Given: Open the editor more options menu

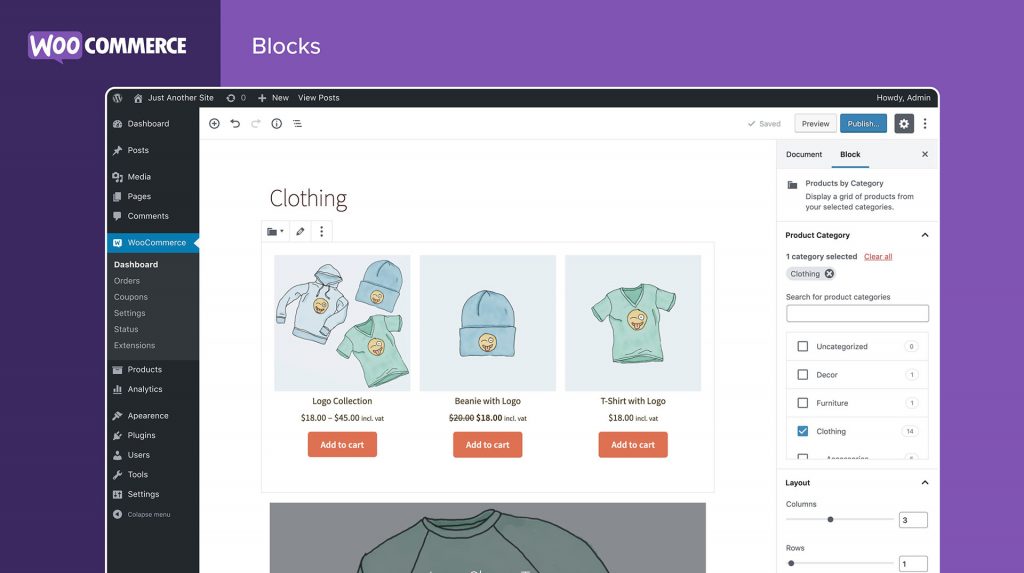Looking at the screenshot, I should [925, 123].
